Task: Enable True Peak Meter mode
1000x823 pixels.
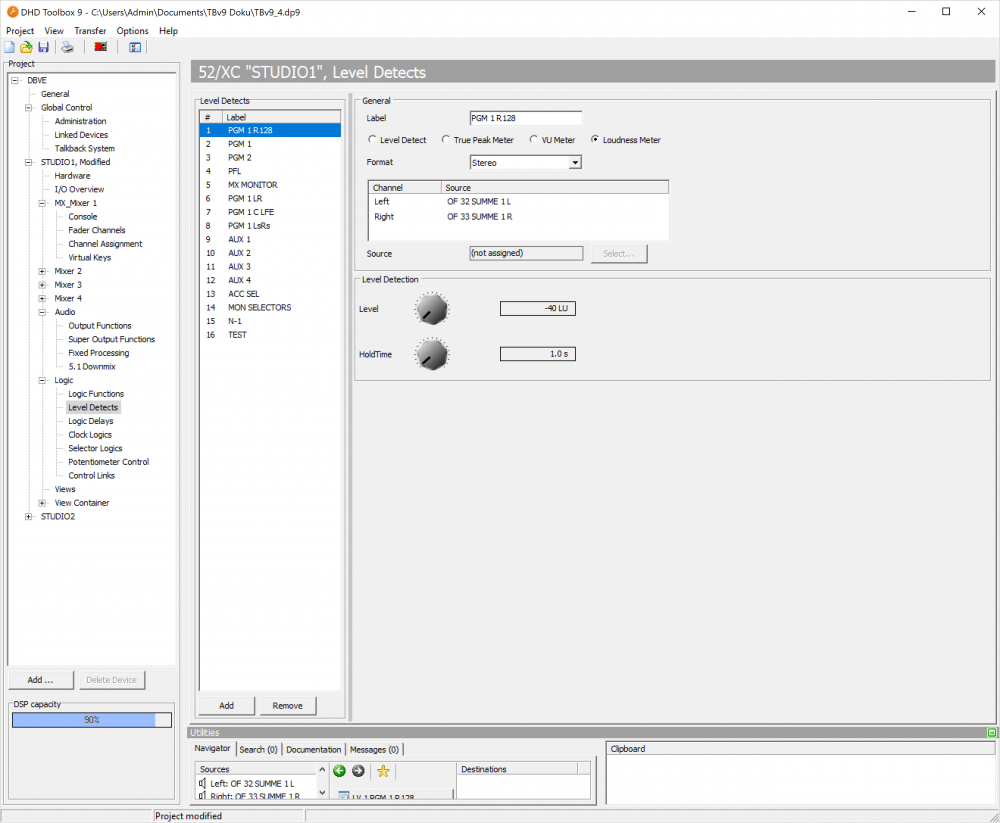Action: tap(448, 139)
